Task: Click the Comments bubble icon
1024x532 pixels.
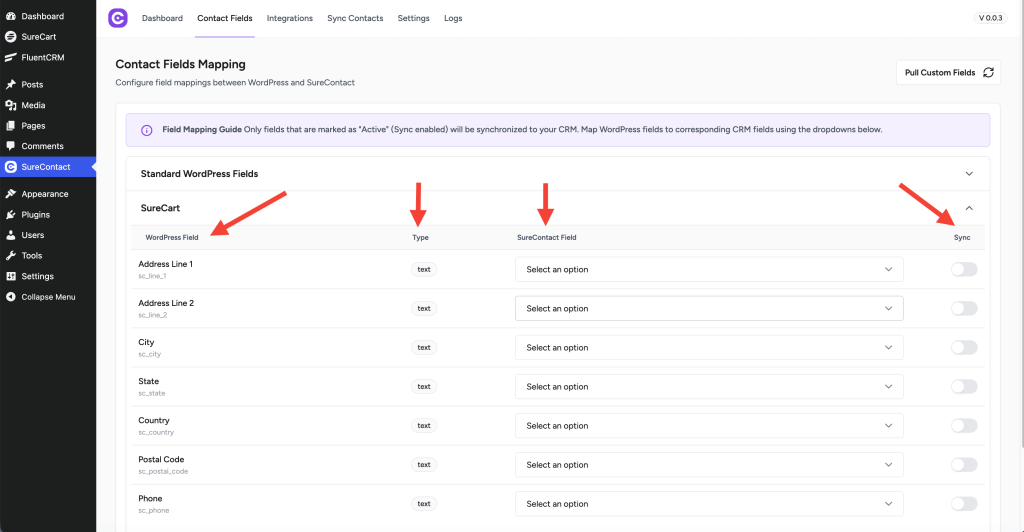Action: coord(10,146)
